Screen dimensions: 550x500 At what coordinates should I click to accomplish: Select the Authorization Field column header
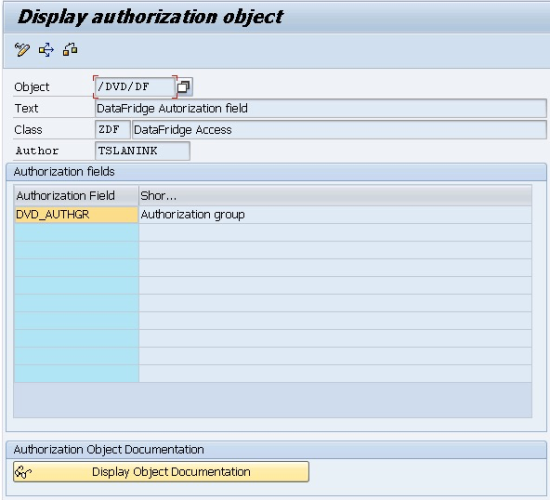tap(76, 196)
